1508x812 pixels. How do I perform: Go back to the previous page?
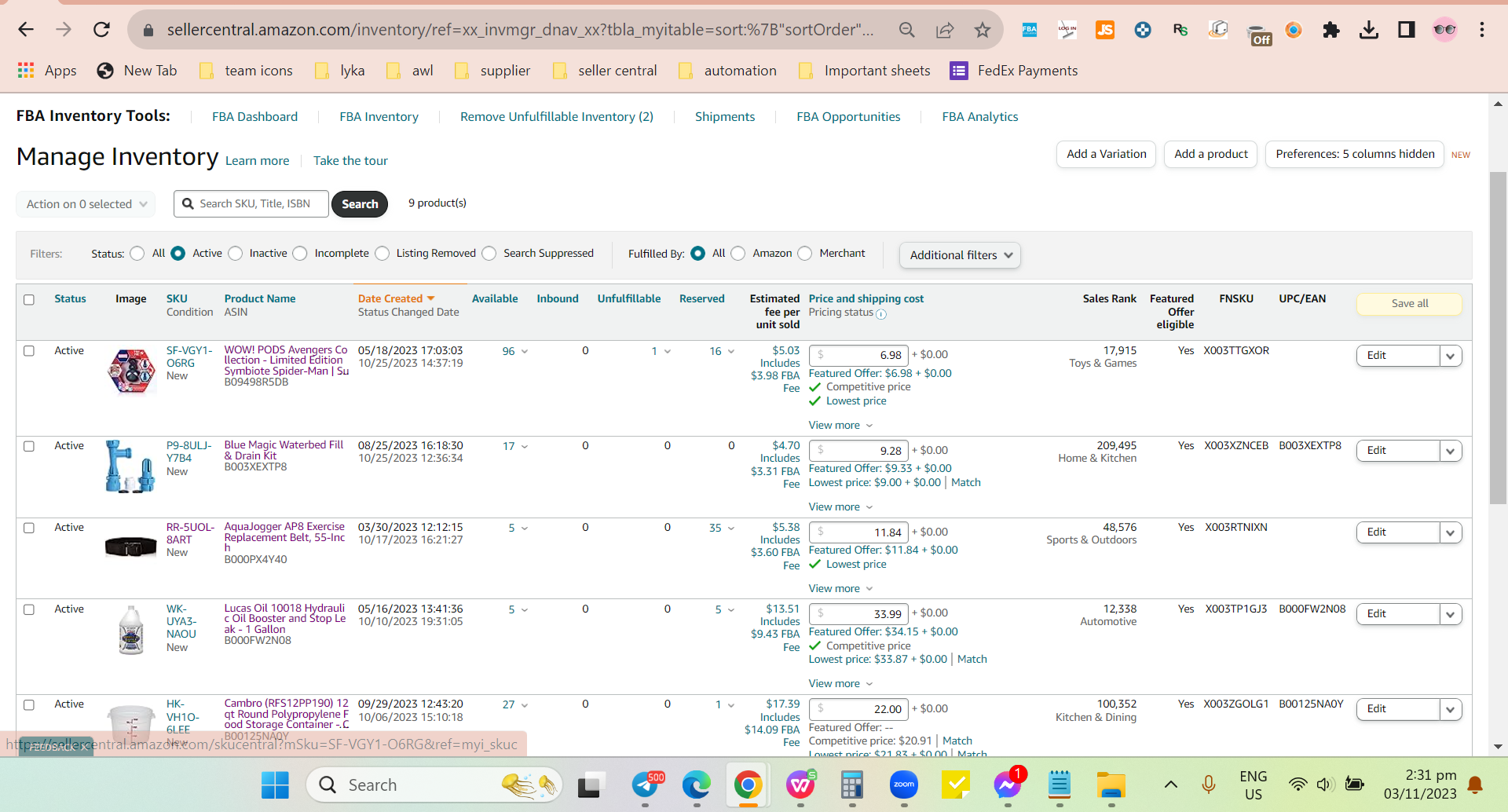coord(26,30)
